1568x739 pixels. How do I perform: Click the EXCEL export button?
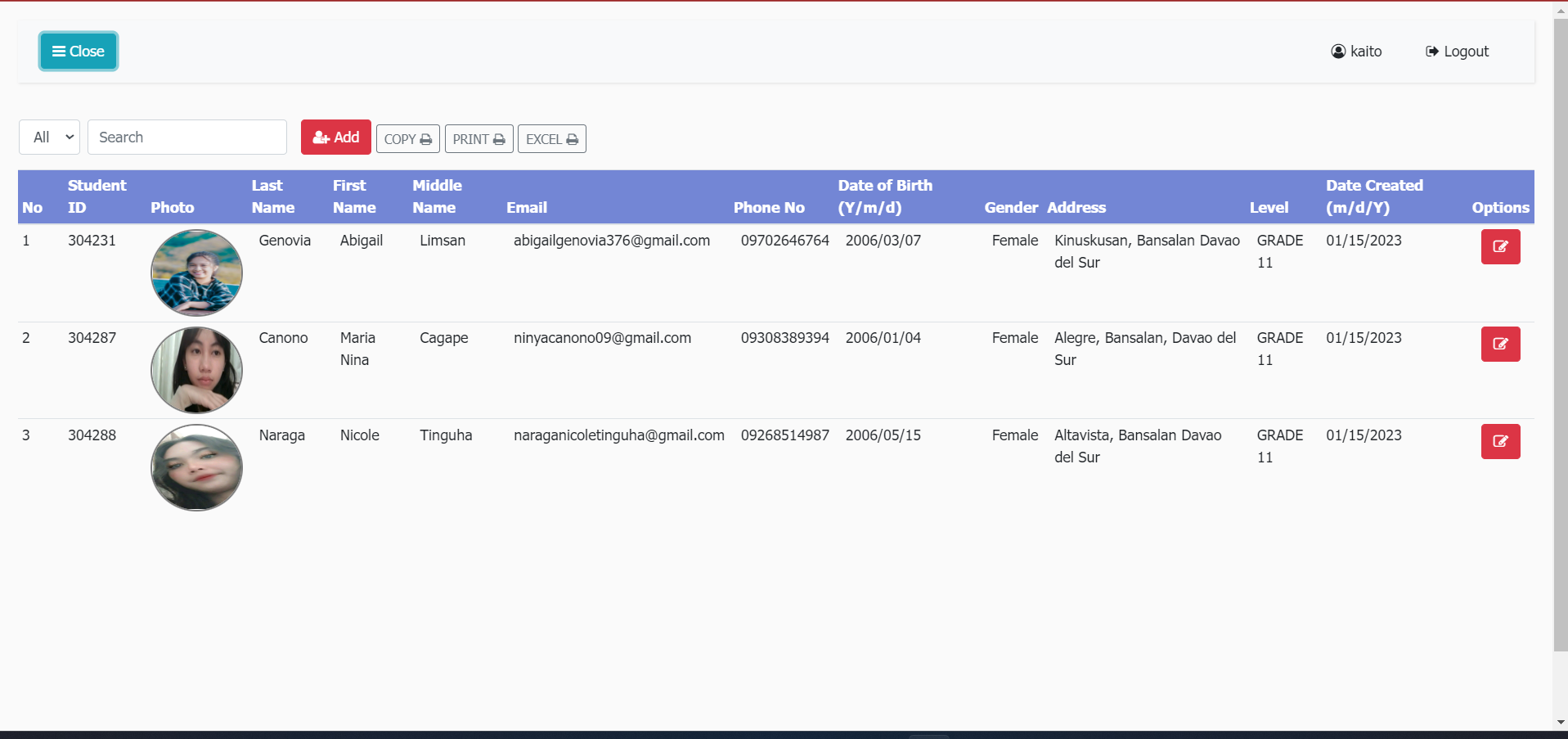551,138
